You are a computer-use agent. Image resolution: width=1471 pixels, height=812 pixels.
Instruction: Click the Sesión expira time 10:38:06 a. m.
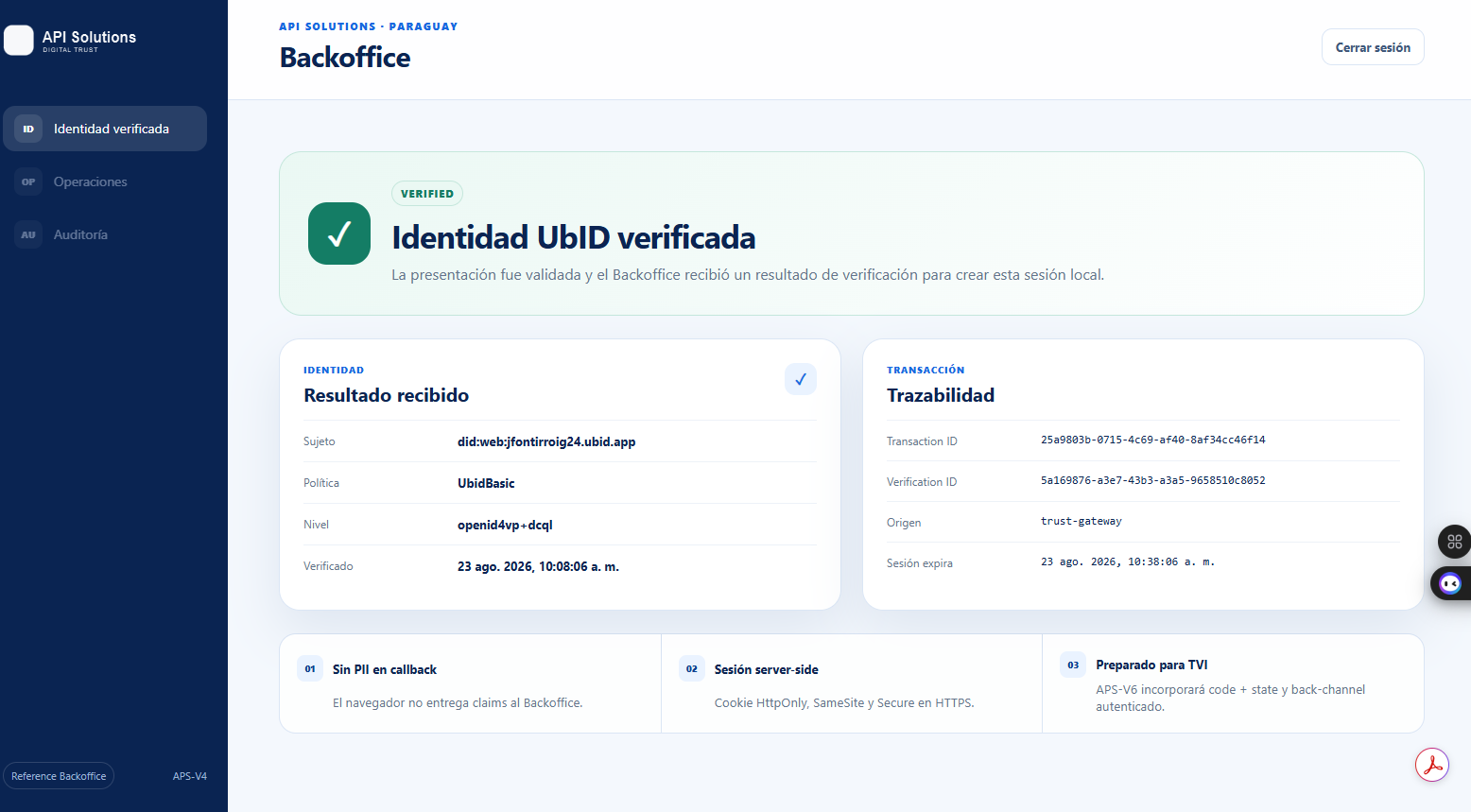point(1128,561)
